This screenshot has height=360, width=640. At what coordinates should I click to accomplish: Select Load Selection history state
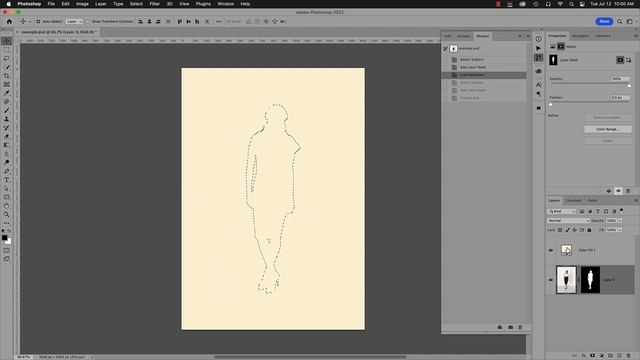pos(484,75)
